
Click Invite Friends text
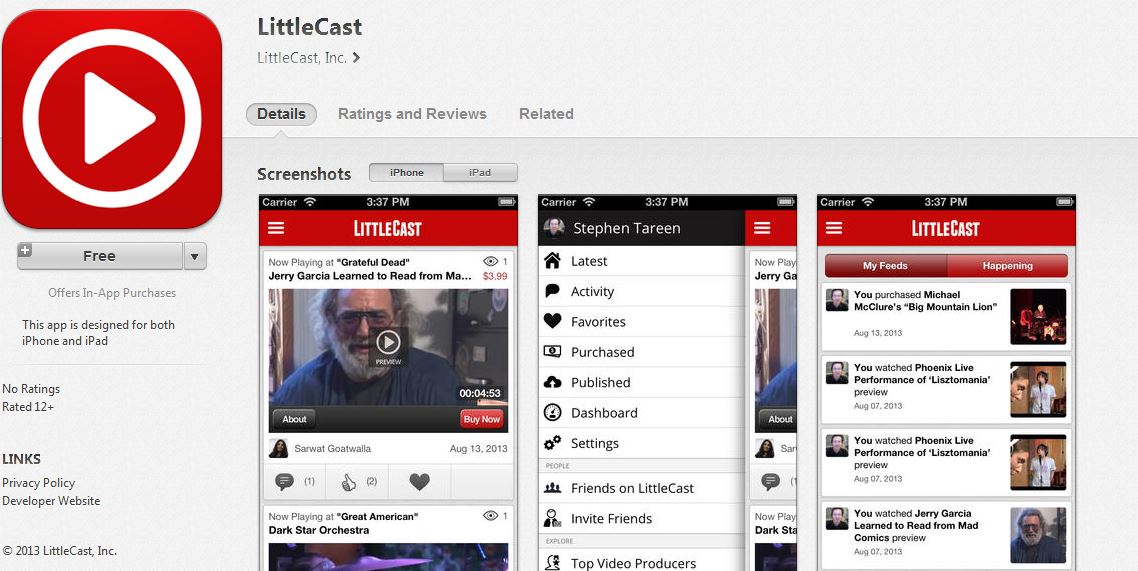click(612, 519)
